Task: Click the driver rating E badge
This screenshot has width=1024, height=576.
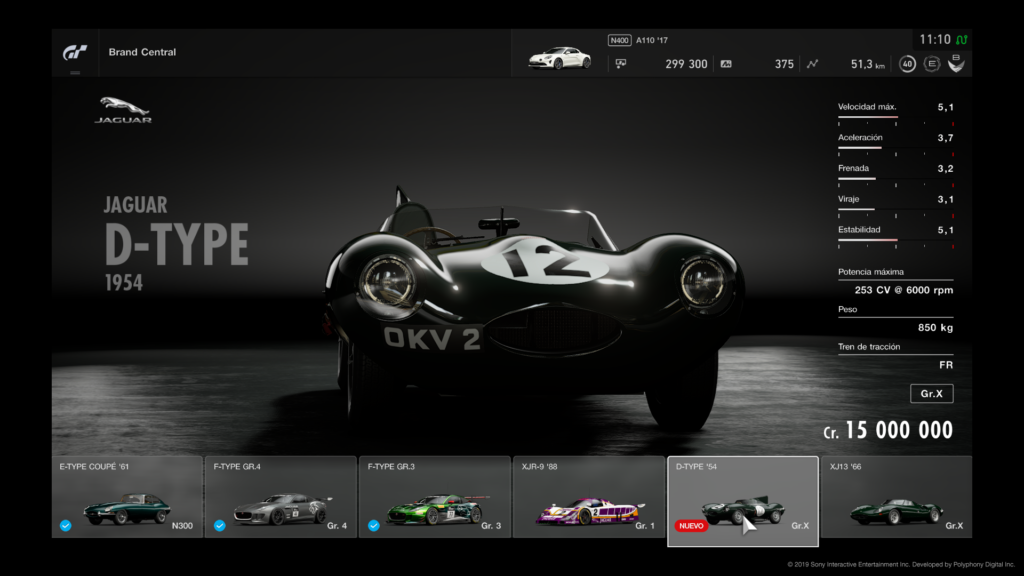Action: pyautogui.click(x=932, y=63)
